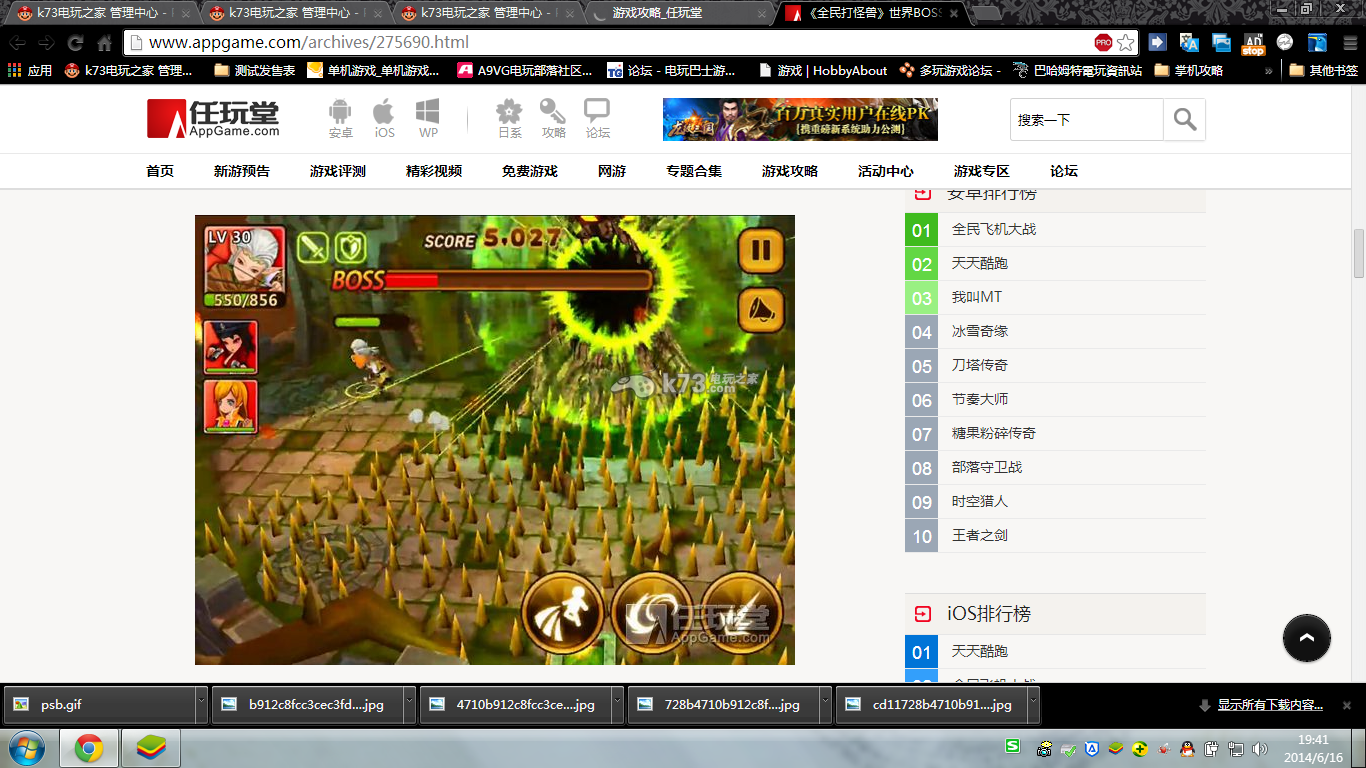Go back with the browser back arrow

pyautogui.click(x=18, y=43)
